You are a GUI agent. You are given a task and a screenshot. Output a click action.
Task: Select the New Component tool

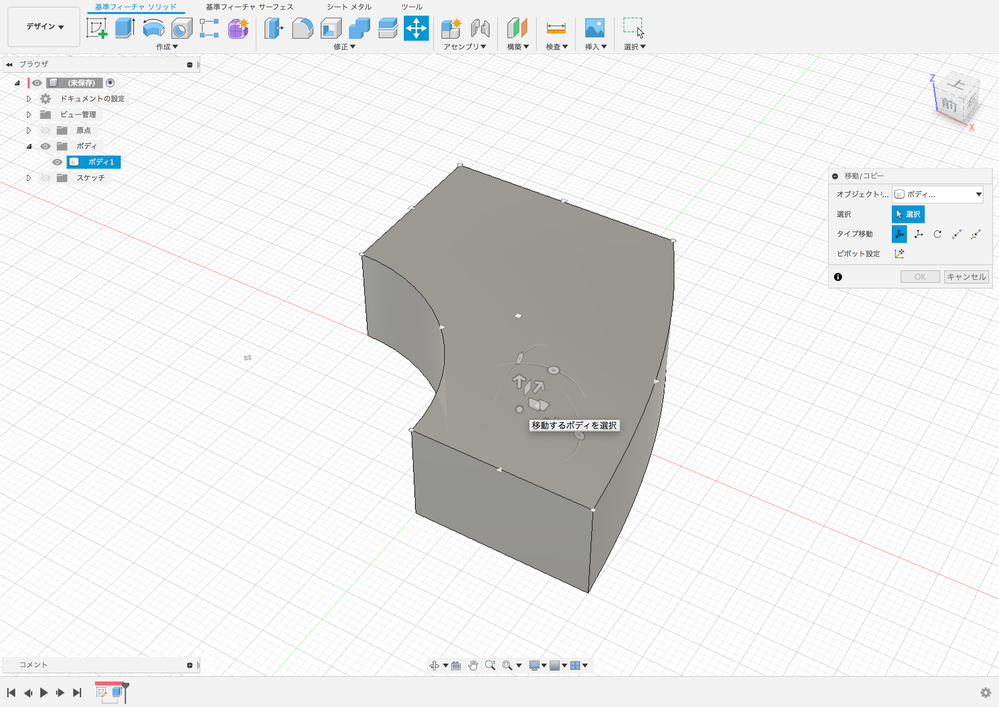point(451,28)
